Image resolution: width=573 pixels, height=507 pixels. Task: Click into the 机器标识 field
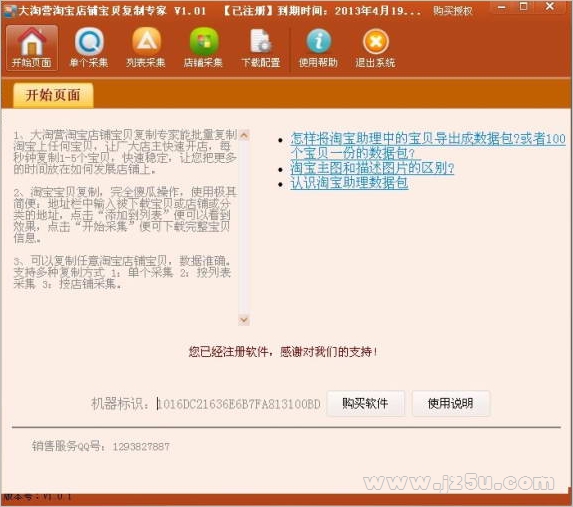[x=239, y=404]
